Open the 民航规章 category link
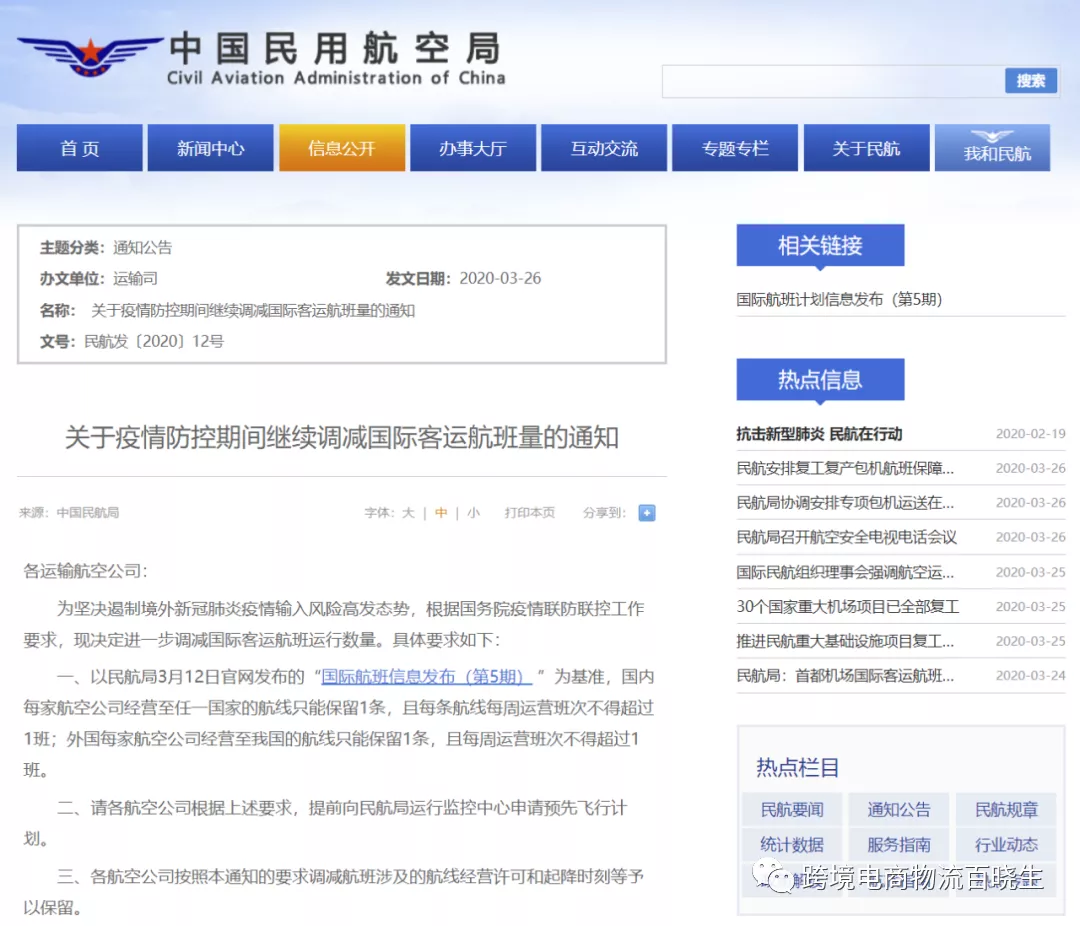1080x926 pixels. [1006, 810]
